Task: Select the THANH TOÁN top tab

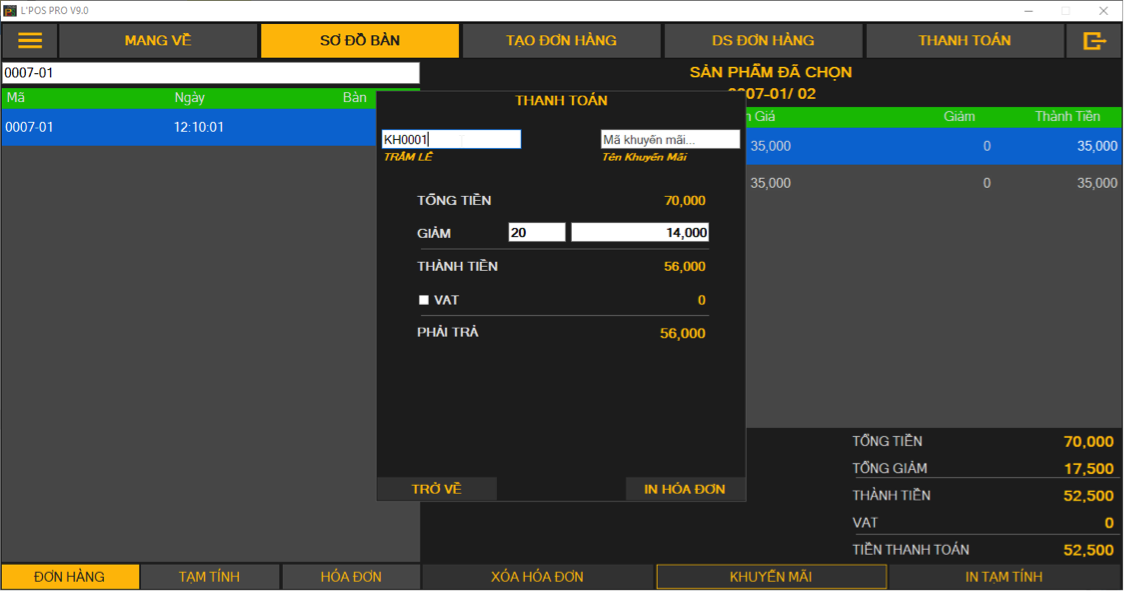Action: click(x=964, y=41)
